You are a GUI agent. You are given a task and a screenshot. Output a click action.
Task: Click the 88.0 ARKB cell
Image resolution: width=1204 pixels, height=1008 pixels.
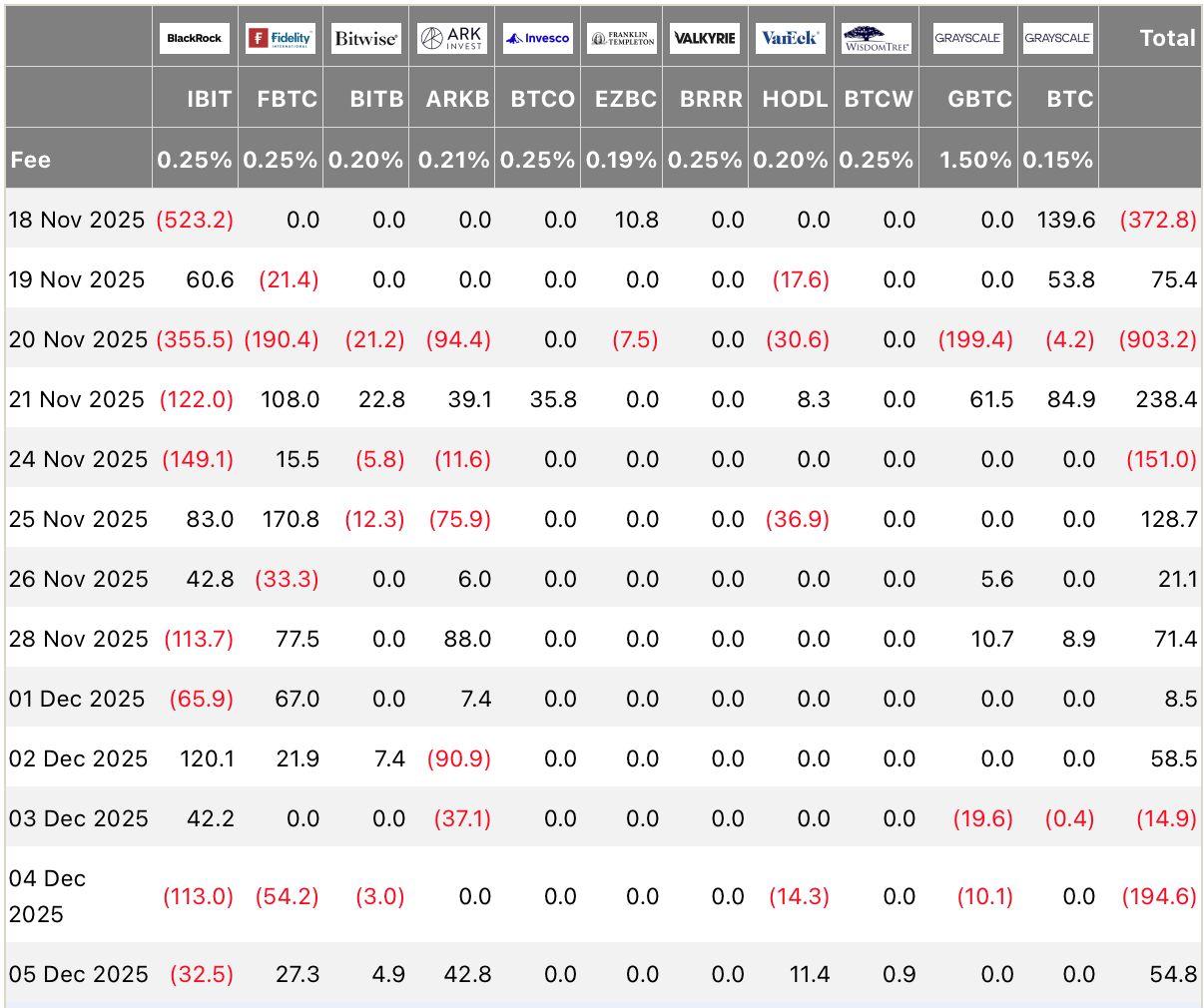(x=467, y=639)
